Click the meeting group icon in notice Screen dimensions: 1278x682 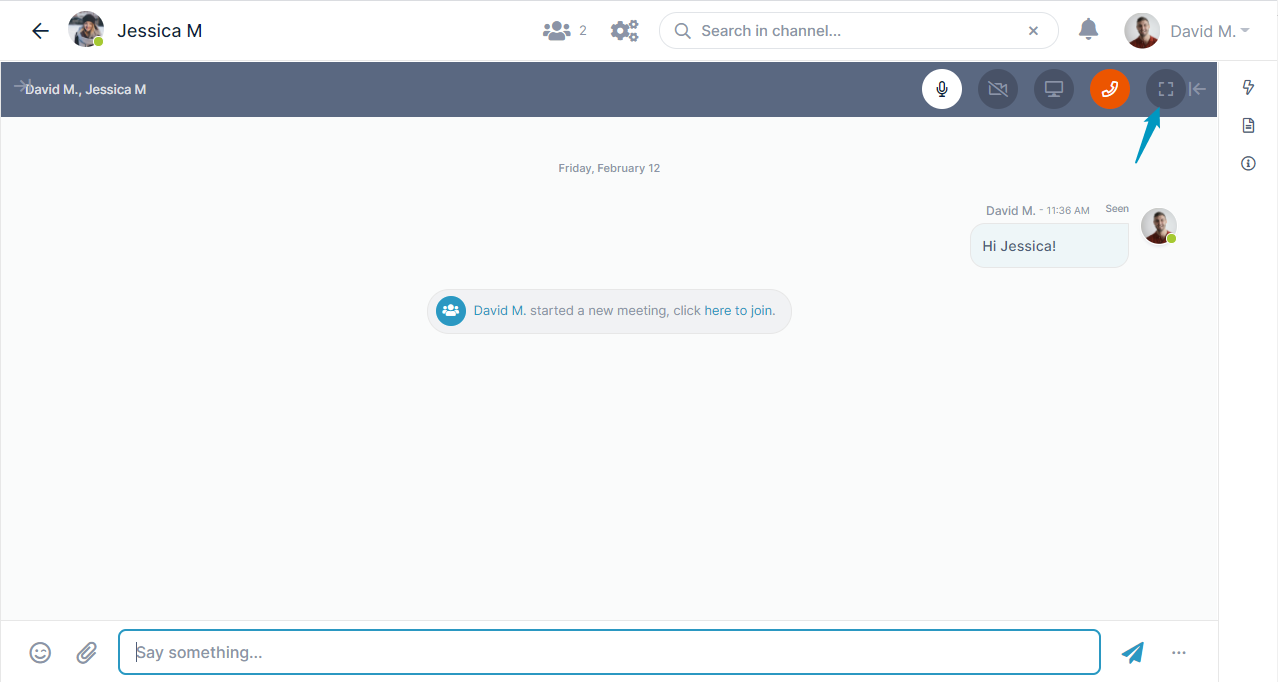click(x=451, y=311)
